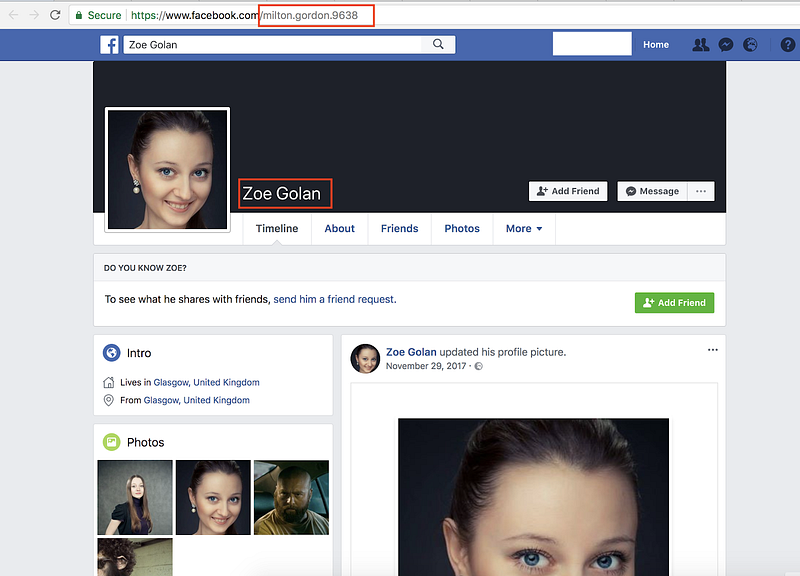This screenshot has height=576, width=800.
Task: Expand the More dropdown tab
Action: (523, 228)
